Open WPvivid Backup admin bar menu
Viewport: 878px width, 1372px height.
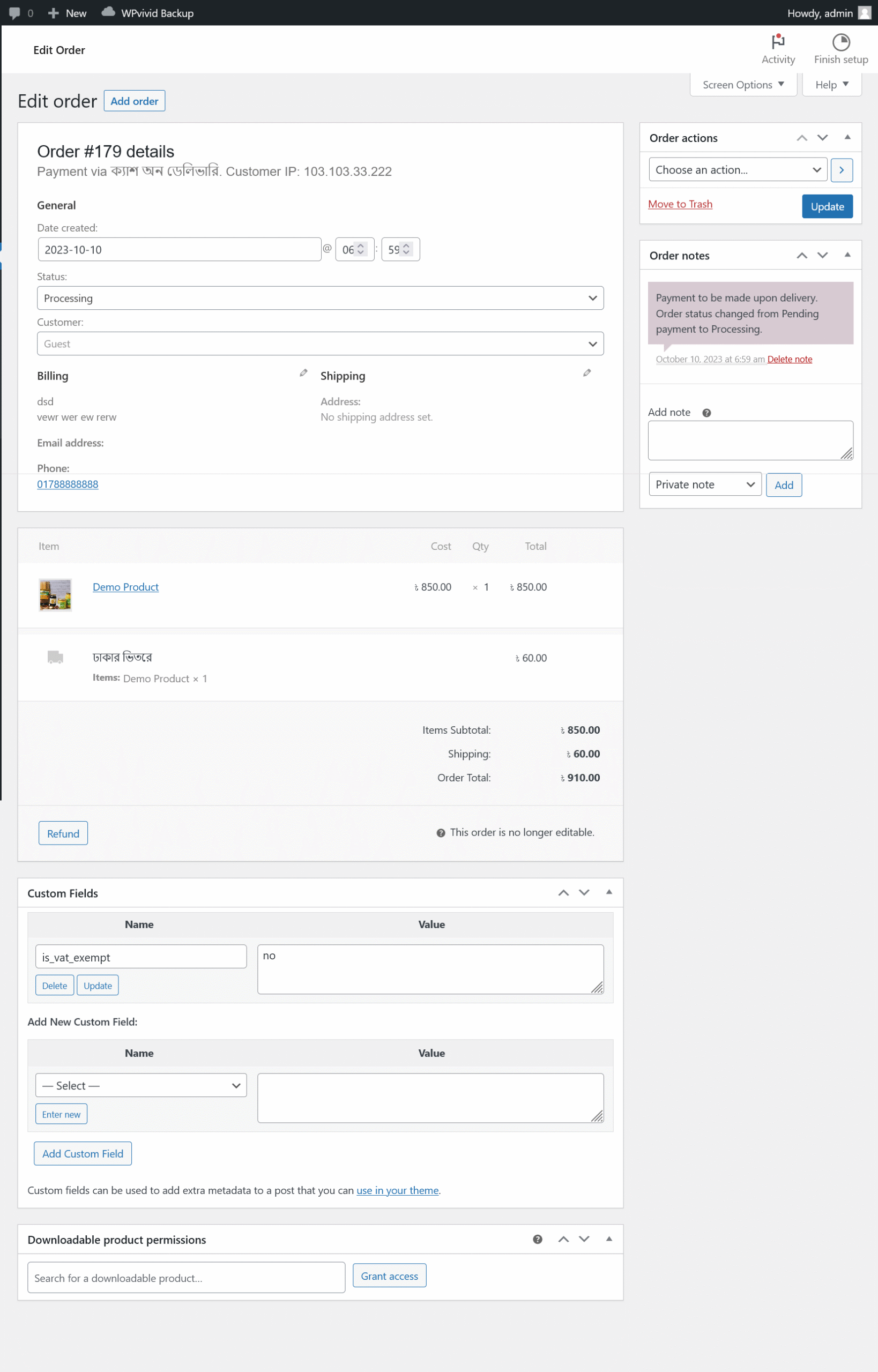click(147, 13)
